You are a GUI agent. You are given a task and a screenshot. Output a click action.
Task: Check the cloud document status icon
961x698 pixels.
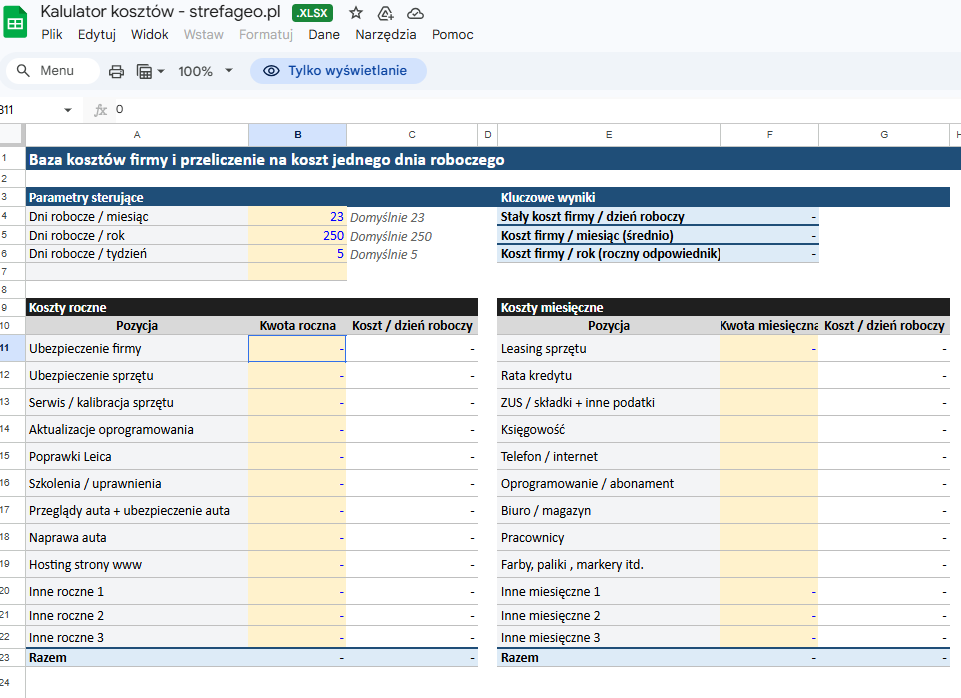416,13
